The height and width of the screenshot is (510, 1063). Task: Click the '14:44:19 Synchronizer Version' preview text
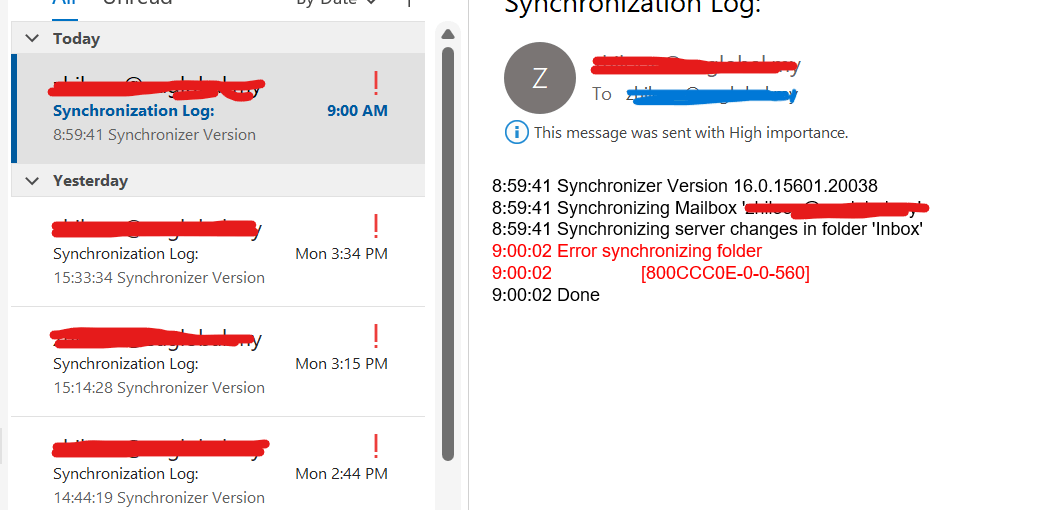[159, 498]
